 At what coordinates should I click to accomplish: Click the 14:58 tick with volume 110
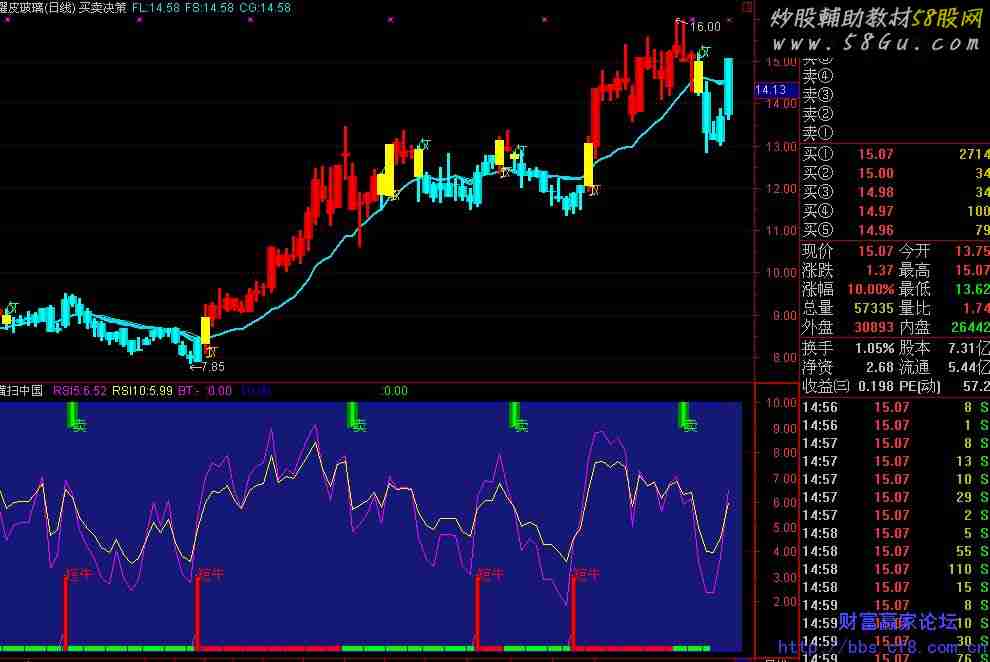click(x=894, y=570)
